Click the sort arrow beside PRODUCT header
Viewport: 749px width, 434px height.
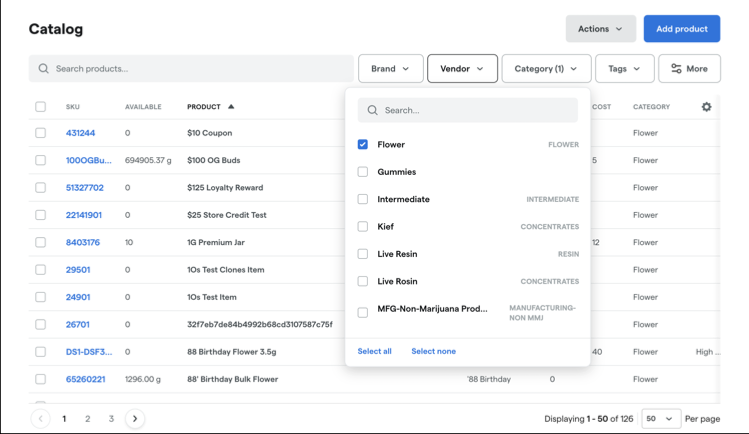(231, 106)
